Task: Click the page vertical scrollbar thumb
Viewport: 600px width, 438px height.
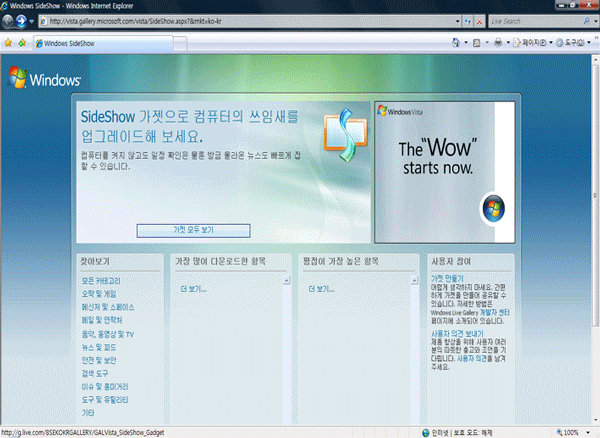Action: click(596, 195)
